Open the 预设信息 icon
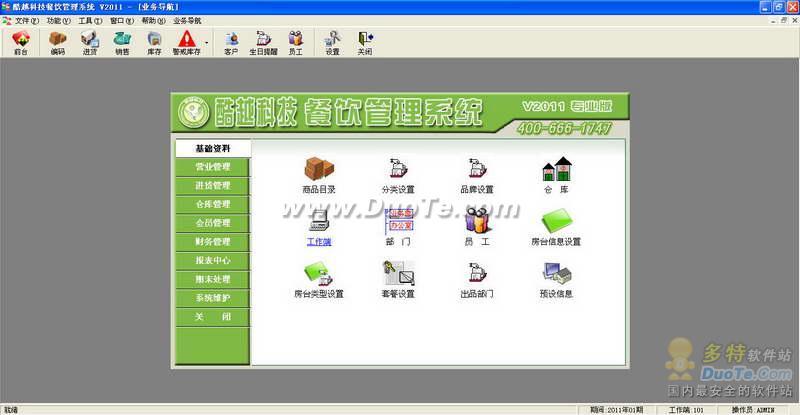 (x=556, y=273)
